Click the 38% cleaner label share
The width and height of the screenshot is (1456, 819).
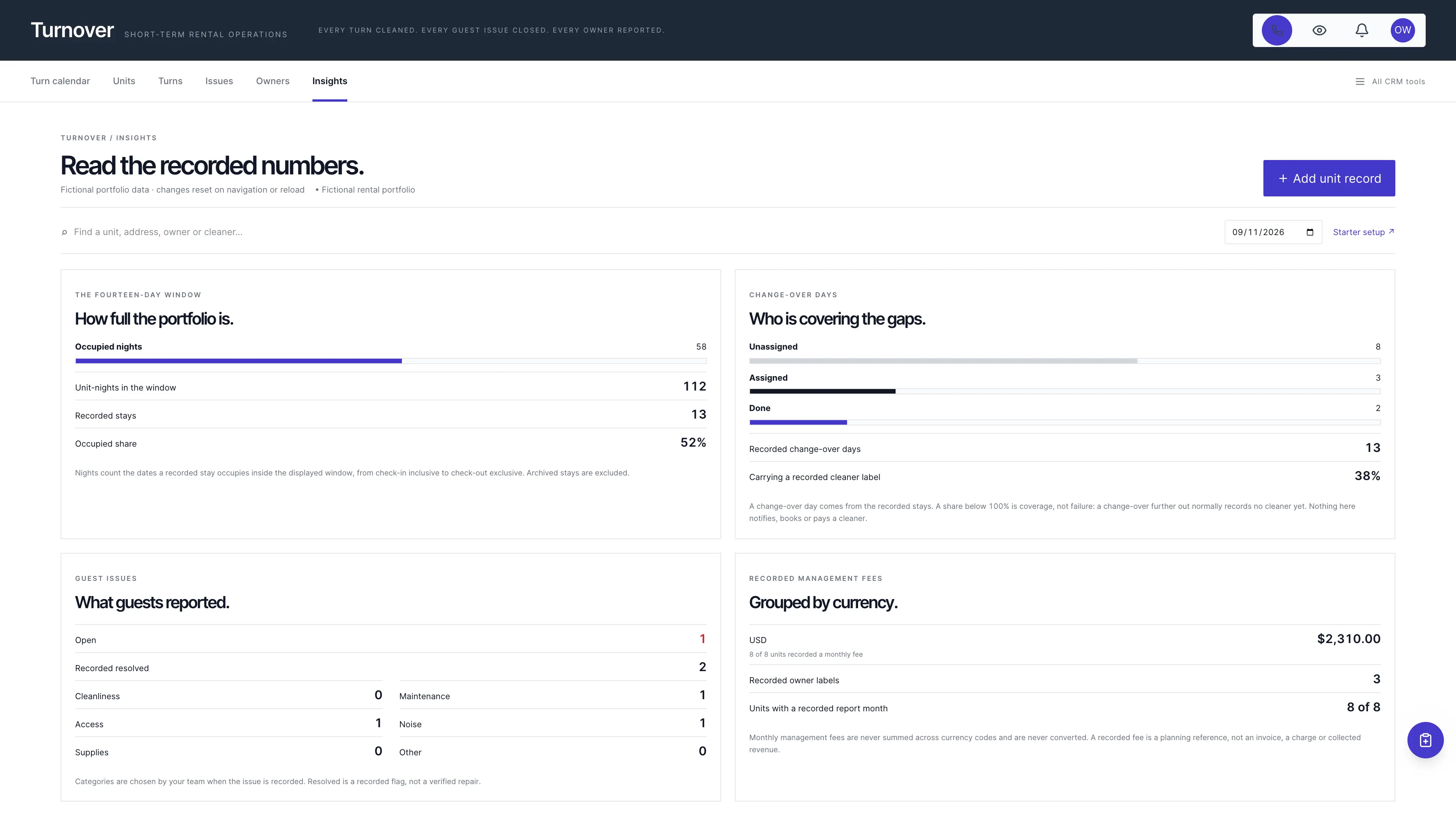point(1367,476)
